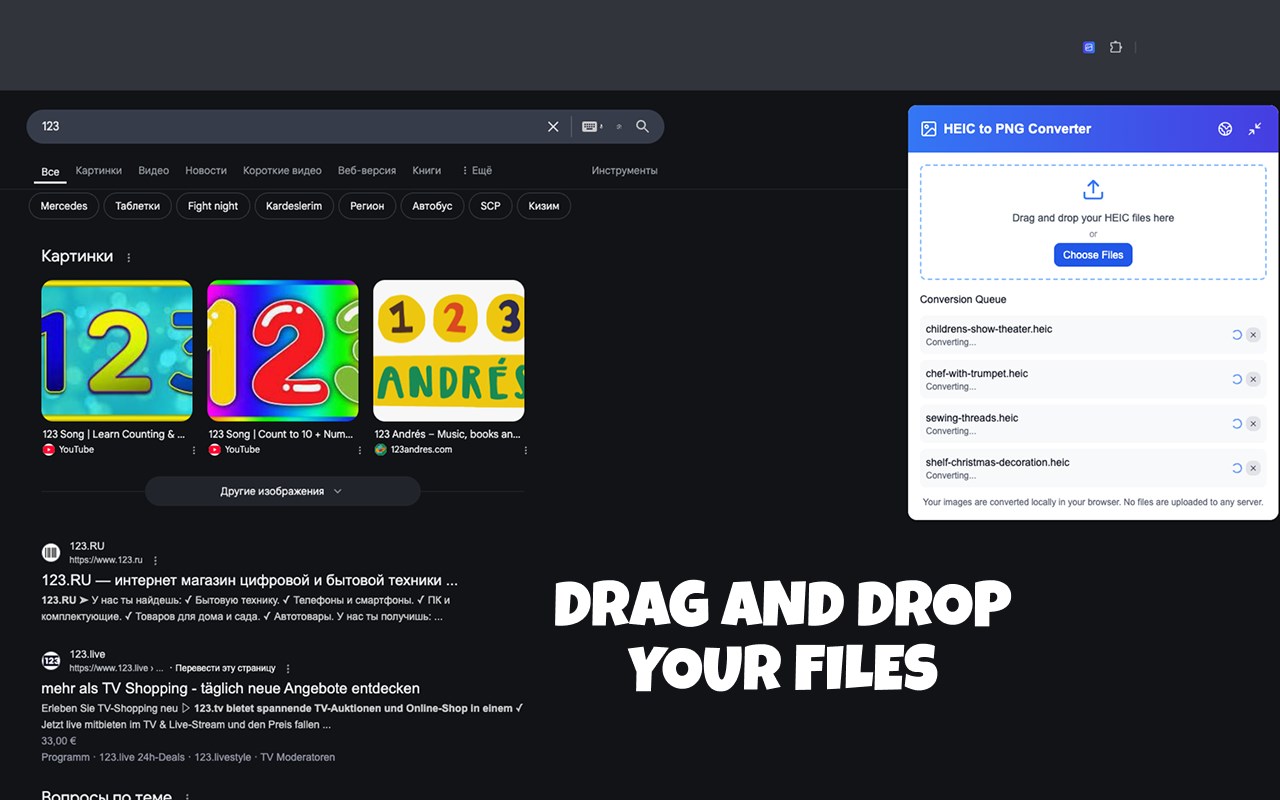Switch to the Книги search tab
1280x800 pixels.
point(427,171)
